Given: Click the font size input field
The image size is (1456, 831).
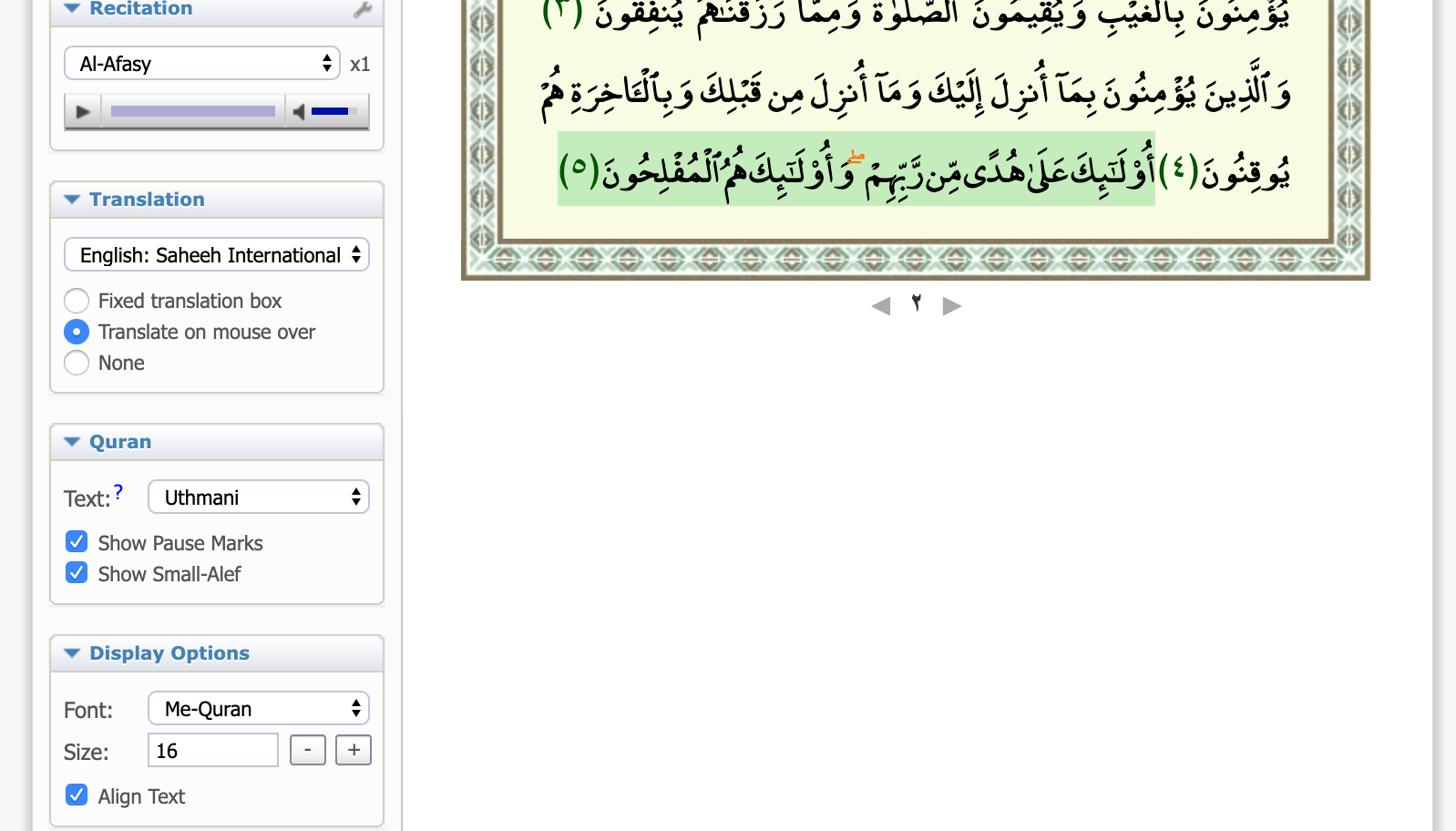Looking at the screenshot, I should (x=213, y=751).
